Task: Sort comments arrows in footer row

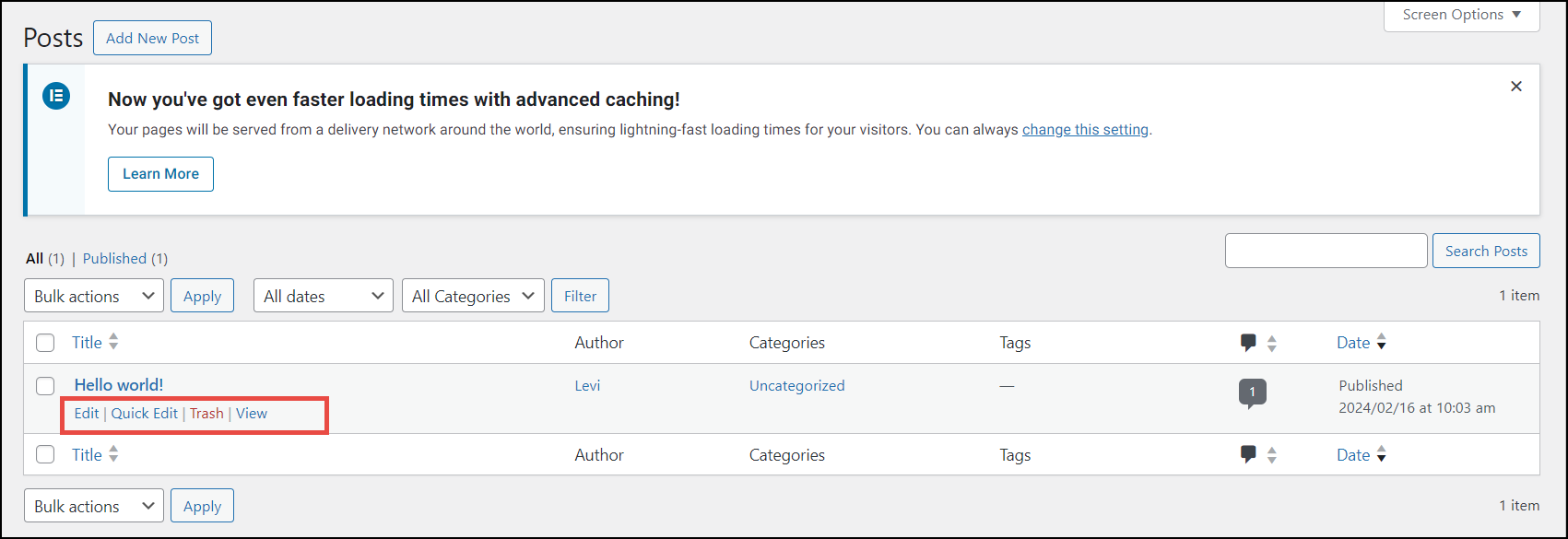Action: (1272, 454)
